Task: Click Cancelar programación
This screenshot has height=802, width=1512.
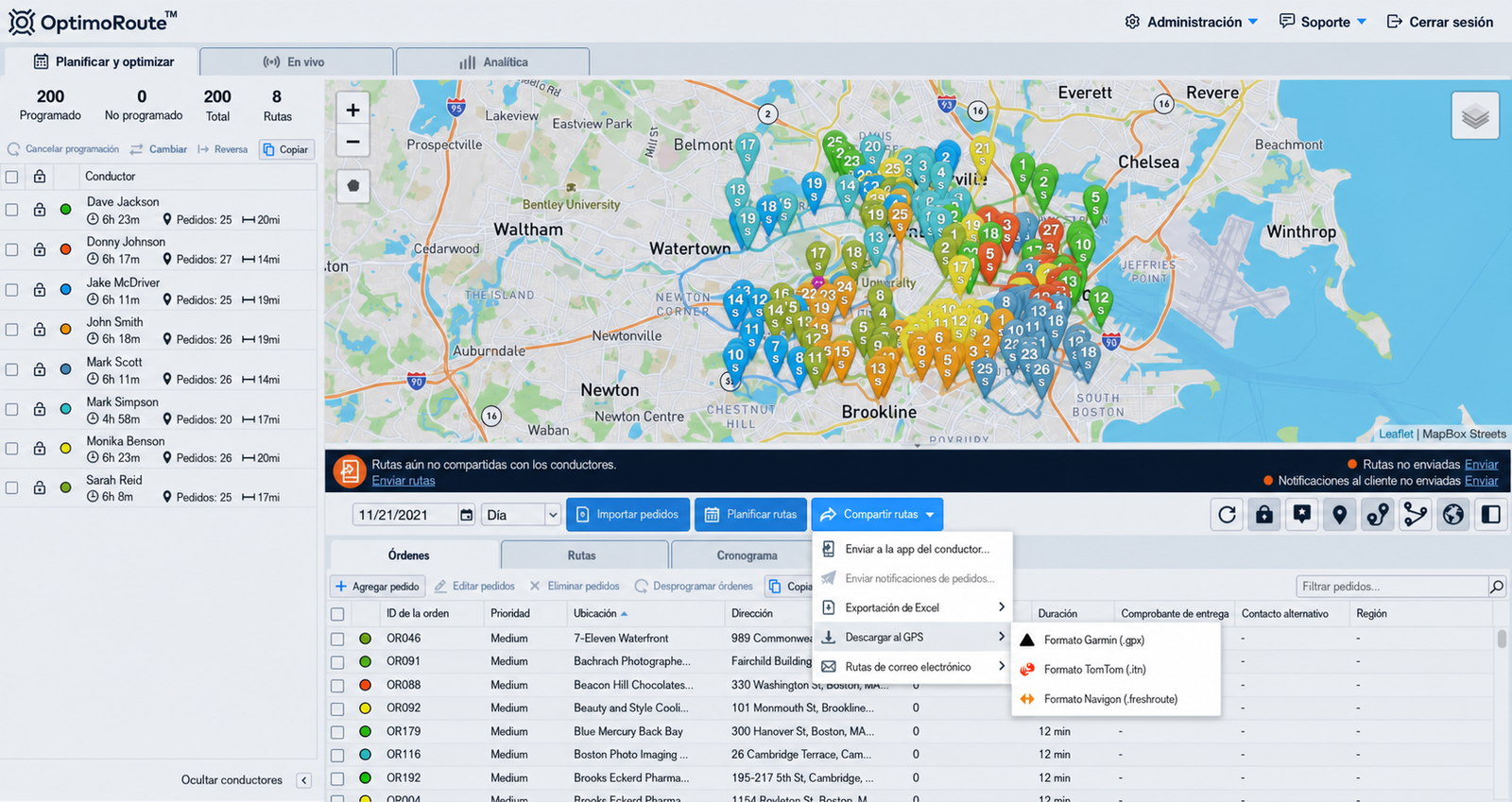Action: click(x=63, y=149)
